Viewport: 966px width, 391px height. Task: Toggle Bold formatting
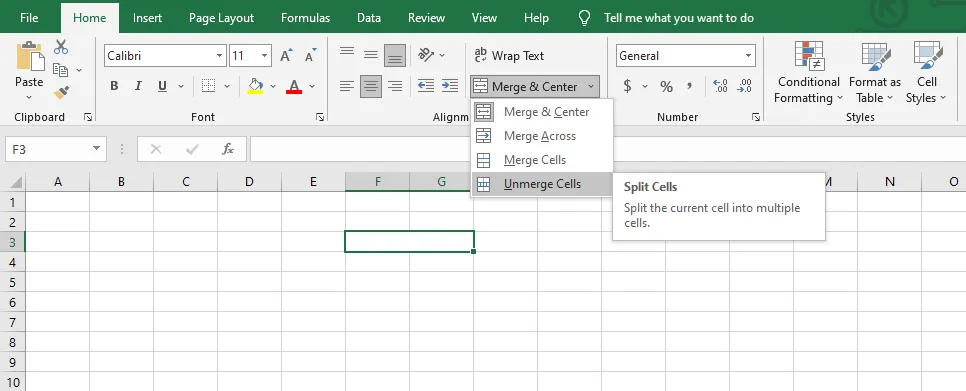(114, 86)
